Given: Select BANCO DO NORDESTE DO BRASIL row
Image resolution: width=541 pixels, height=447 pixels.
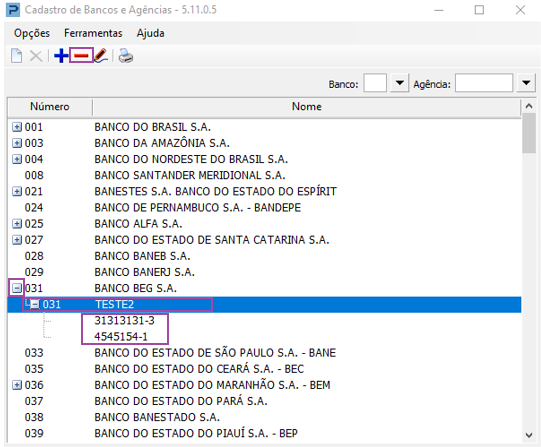Looking at the screenshot, I should pos(264,159).
